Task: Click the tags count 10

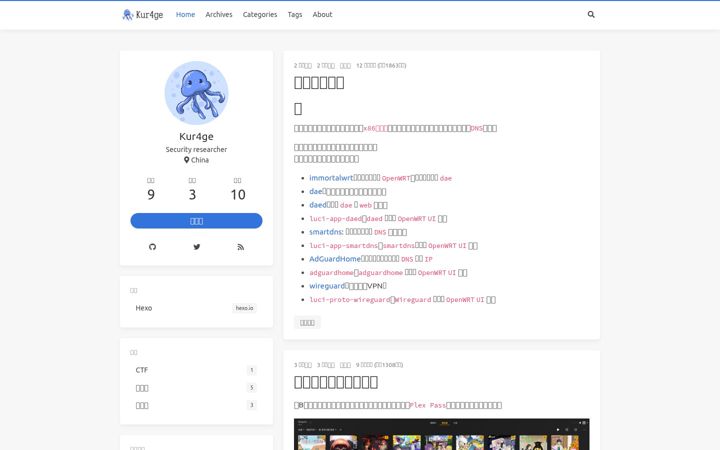Action: click(238, 195)
